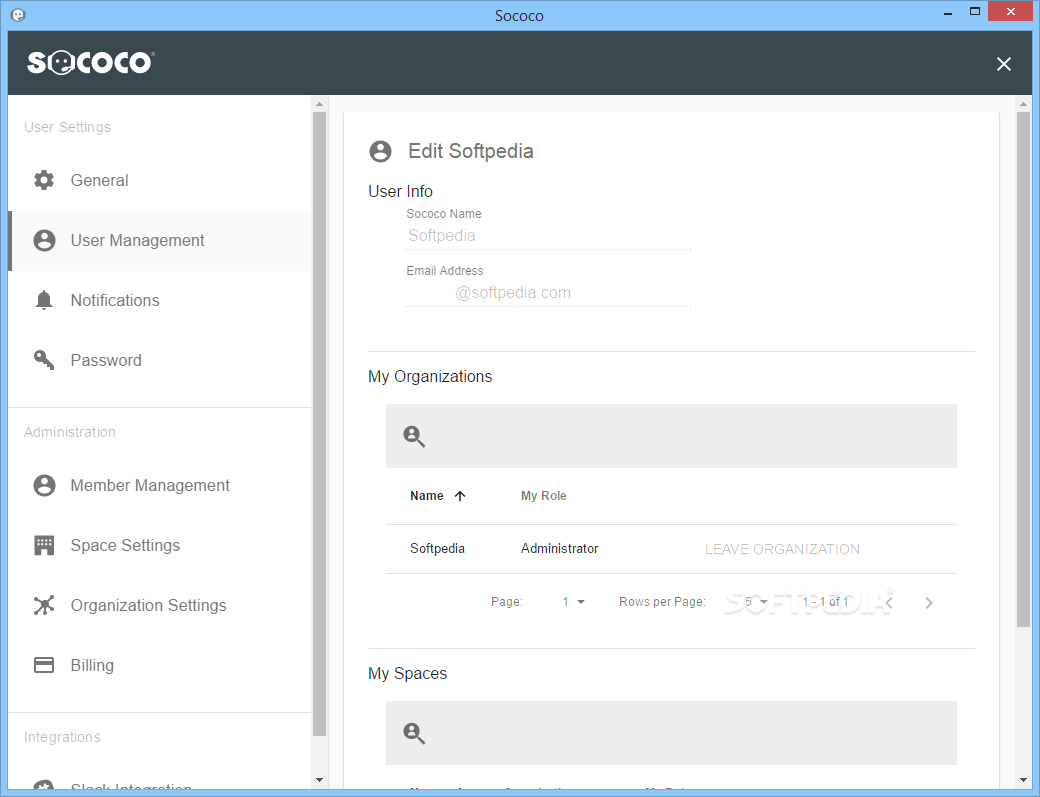Close the settings panel with X
Viewport: 1040px width, 797px height.
(x=1004, y=64)
